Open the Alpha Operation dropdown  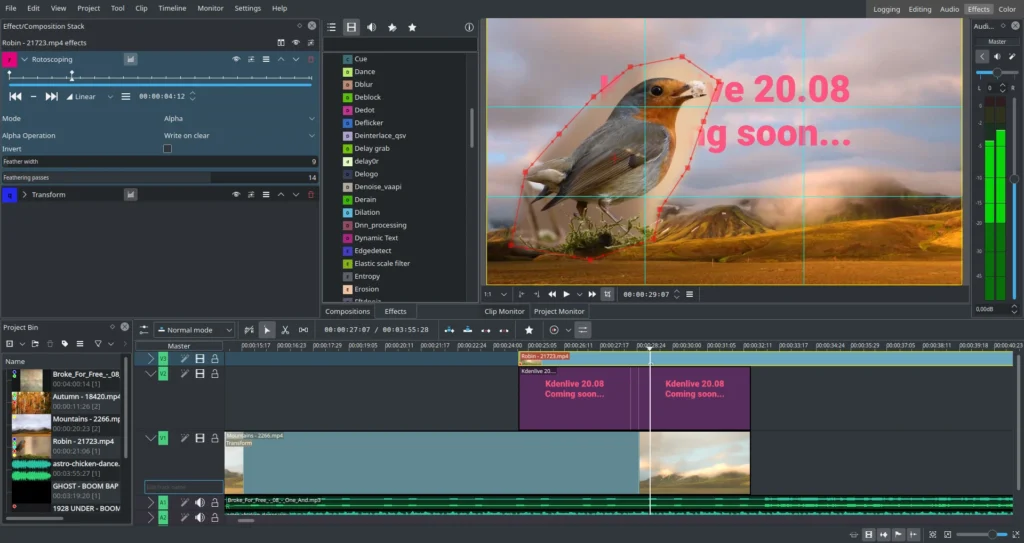(x=239, y=136)
